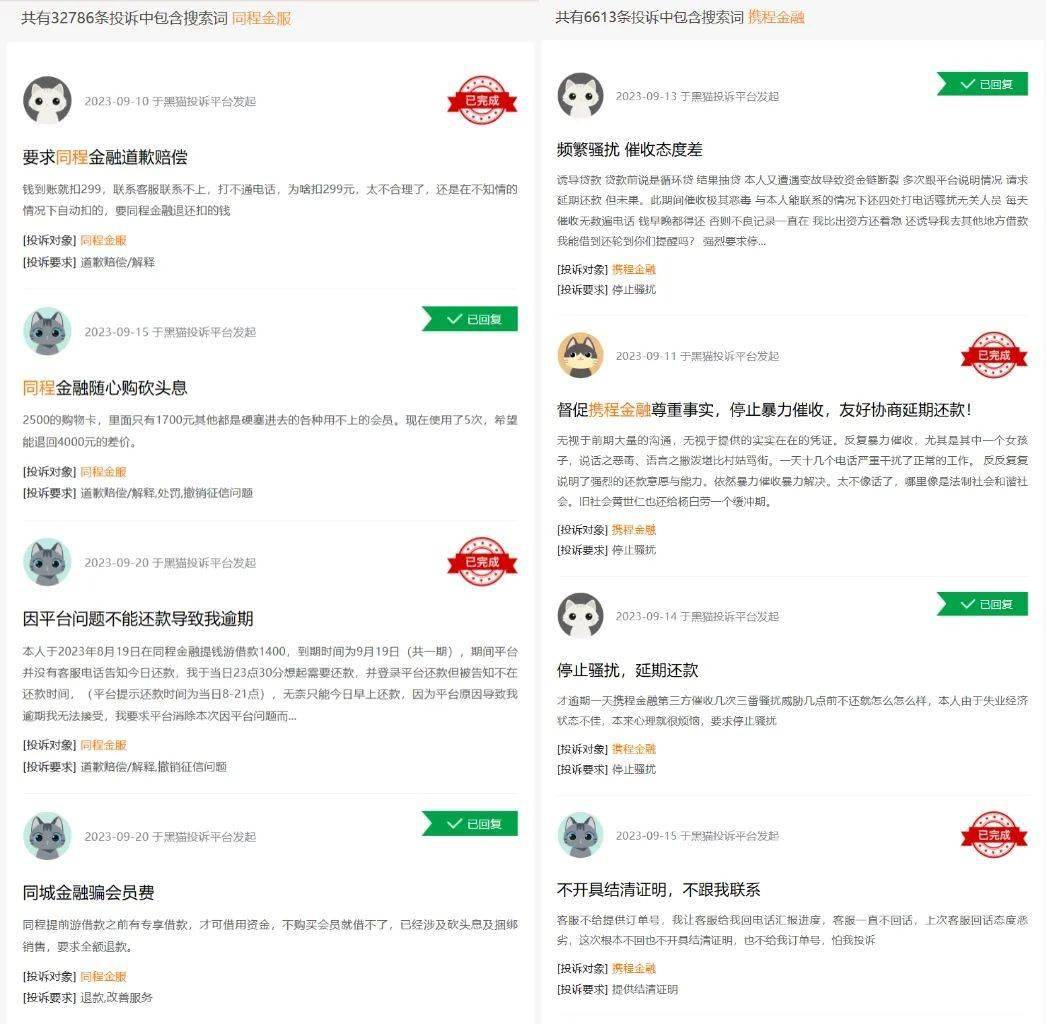Click the red 已完成 stamp on 因平台问题不能还款 complaint

pyautogui.click(x=482, y=562)
